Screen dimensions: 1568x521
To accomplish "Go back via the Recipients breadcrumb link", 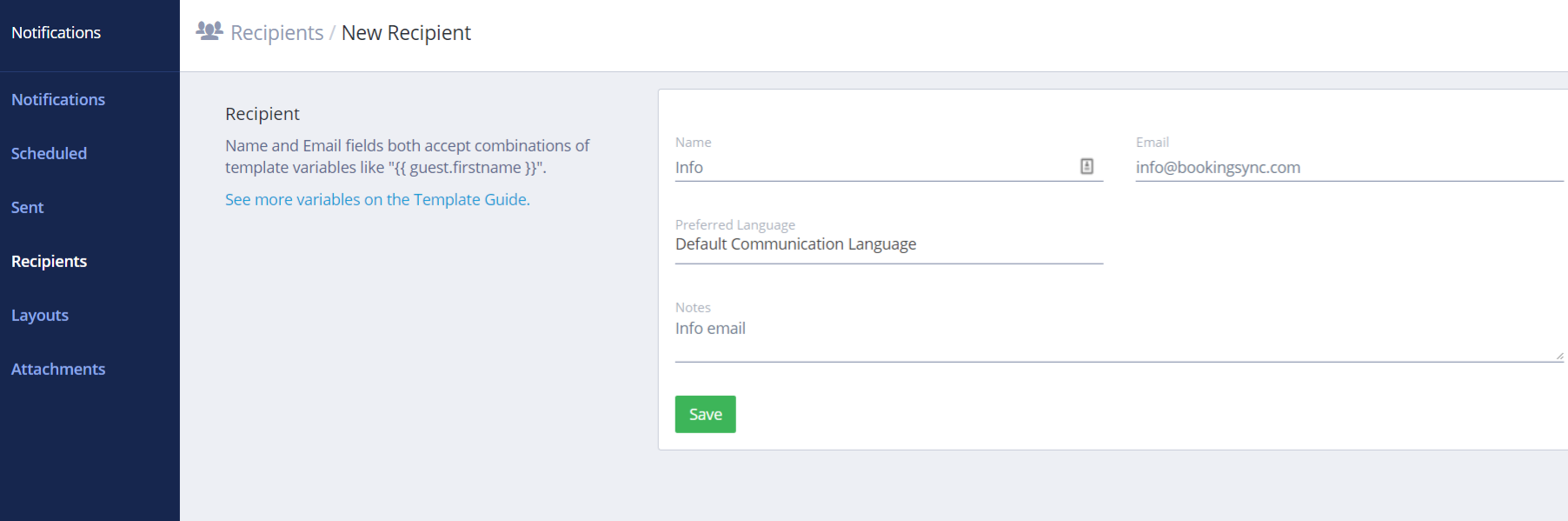I will [x=276, y=33].
